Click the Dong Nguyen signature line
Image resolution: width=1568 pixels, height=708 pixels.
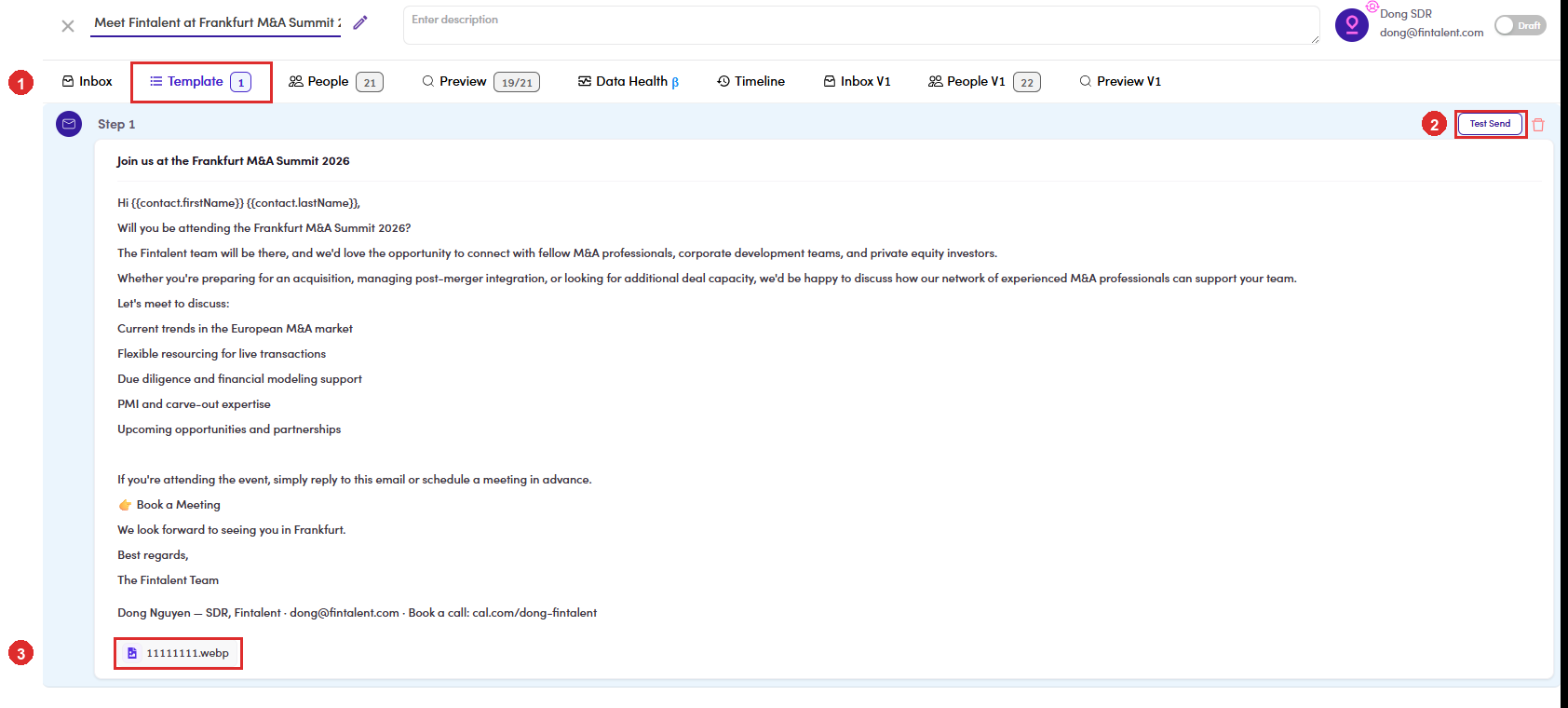[x=358, y=613]
